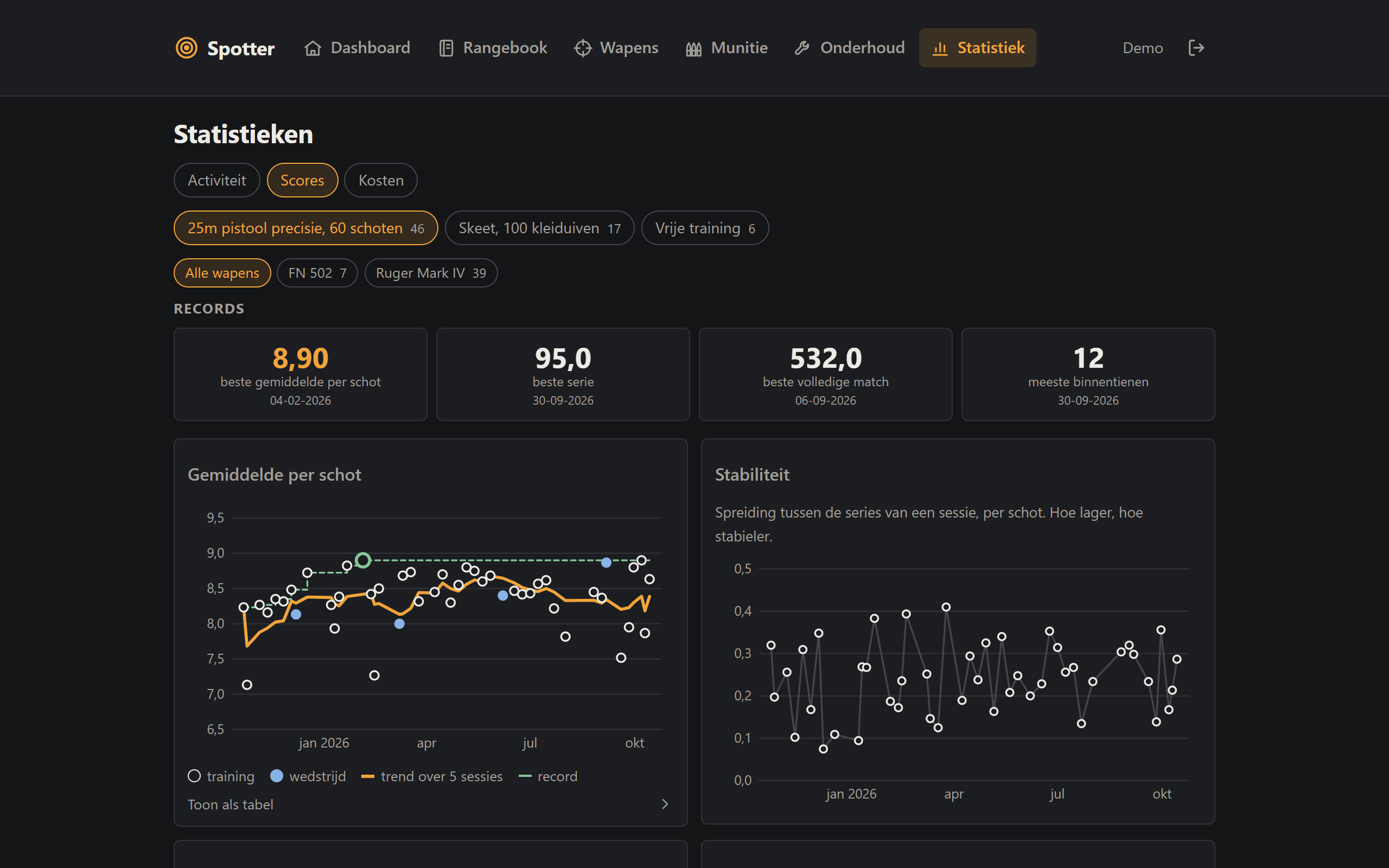Select Skeet, 100 kleiduiven filter
The width and height of the screenshot is (1389, 868).
(x=539, y=228)
